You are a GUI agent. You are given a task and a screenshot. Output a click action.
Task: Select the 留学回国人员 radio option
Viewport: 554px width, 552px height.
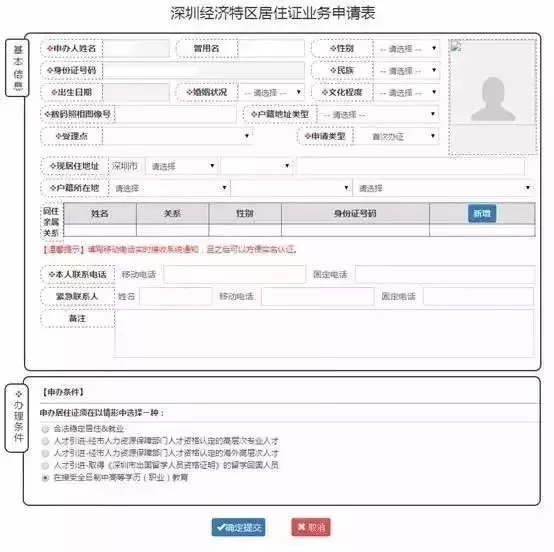click(45, 465)
